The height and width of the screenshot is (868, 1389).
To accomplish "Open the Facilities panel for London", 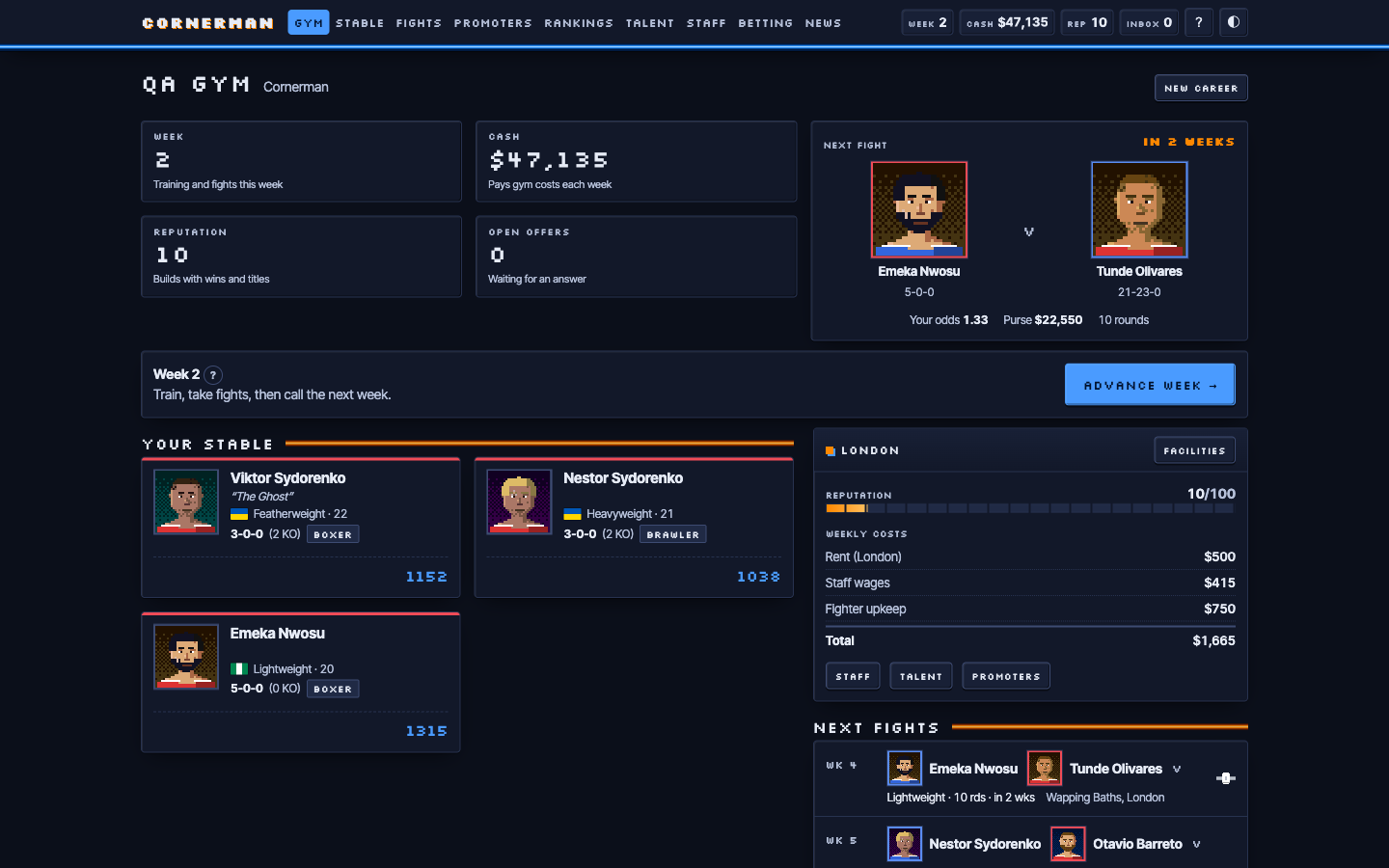I will (x=1194, y=450).
